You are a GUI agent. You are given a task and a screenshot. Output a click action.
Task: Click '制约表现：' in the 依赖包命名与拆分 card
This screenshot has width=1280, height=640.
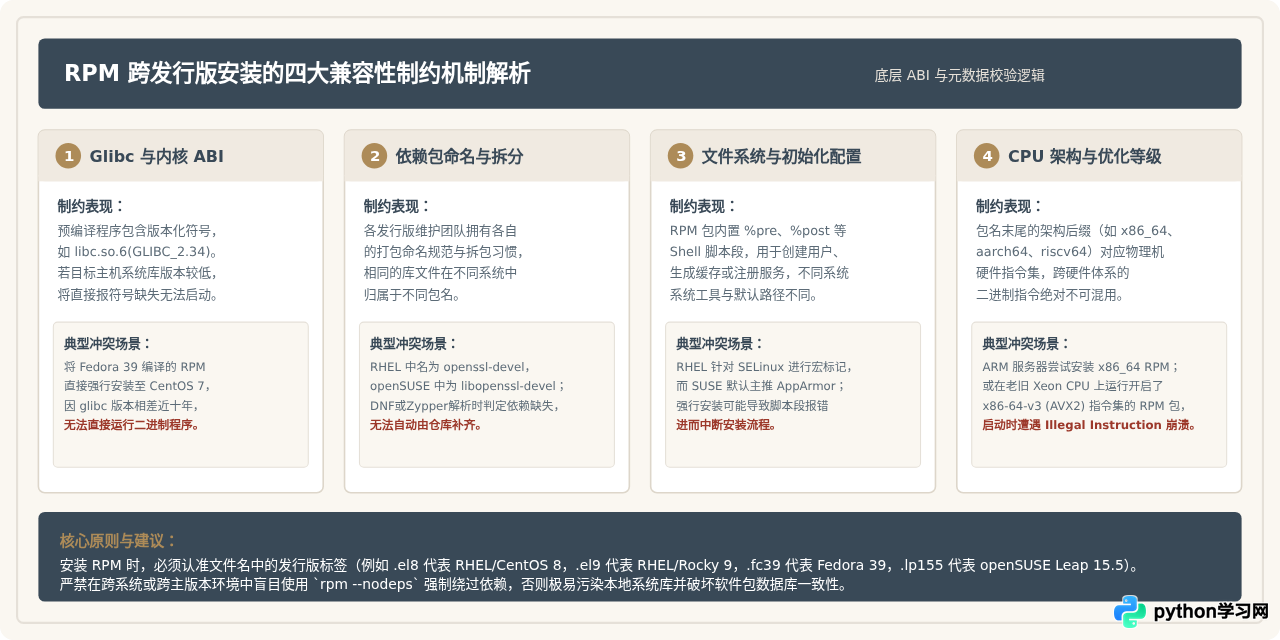pyautogui.click(x=398, y=206)
